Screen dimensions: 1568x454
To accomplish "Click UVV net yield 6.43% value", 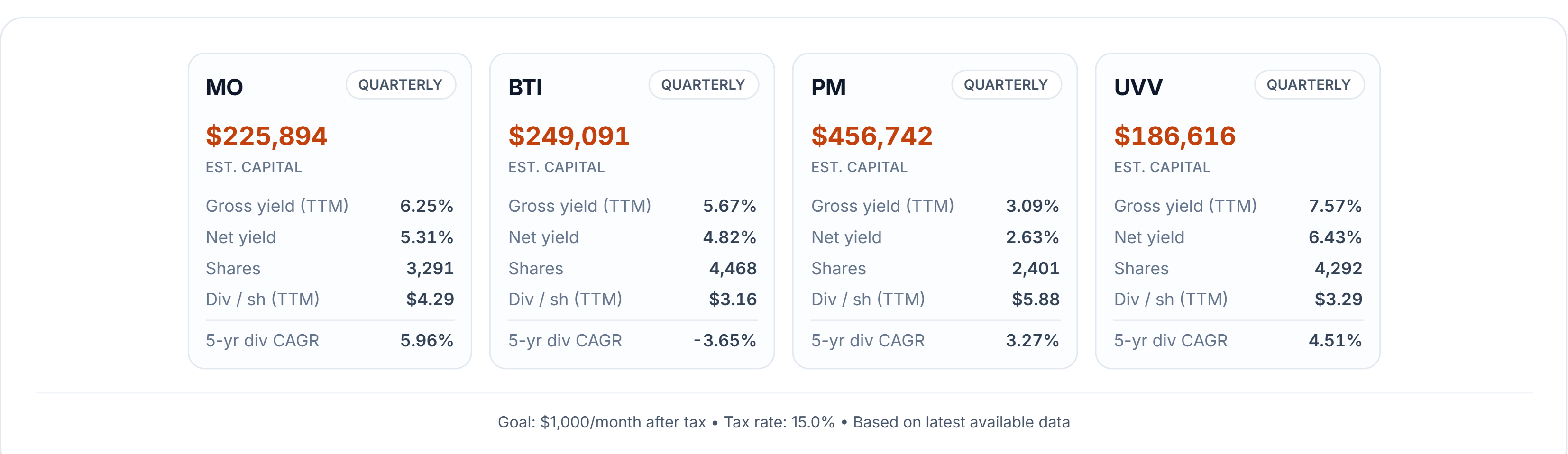I will 1335,237.
